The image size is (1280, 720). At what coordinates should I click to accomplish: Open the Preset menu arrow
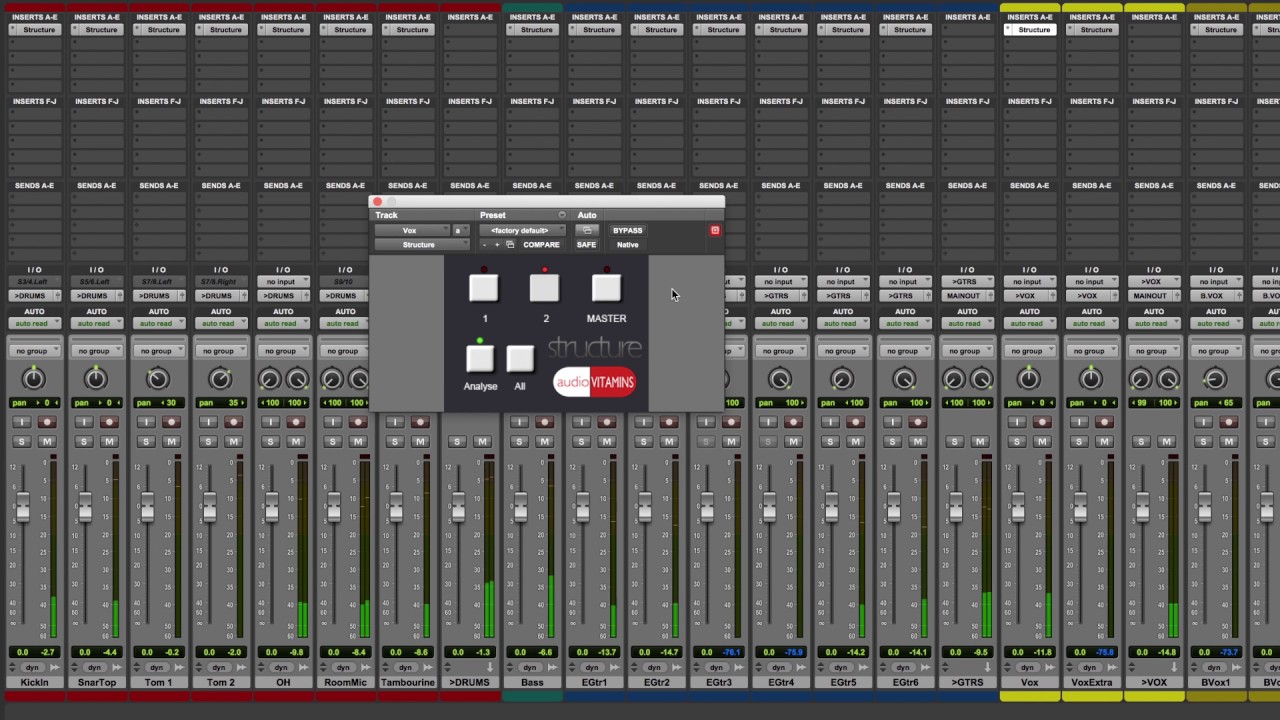click(561, 215)
